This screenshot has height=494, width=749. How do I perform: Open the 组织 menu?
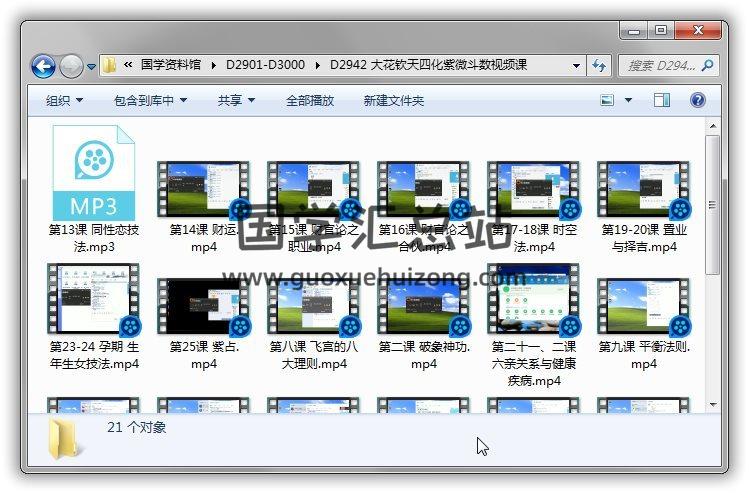64,100
